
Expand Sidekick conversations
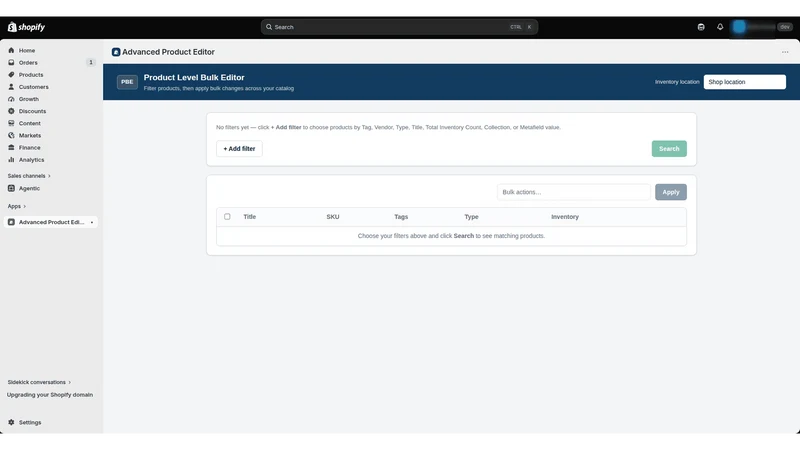click(x=39, y=382)
